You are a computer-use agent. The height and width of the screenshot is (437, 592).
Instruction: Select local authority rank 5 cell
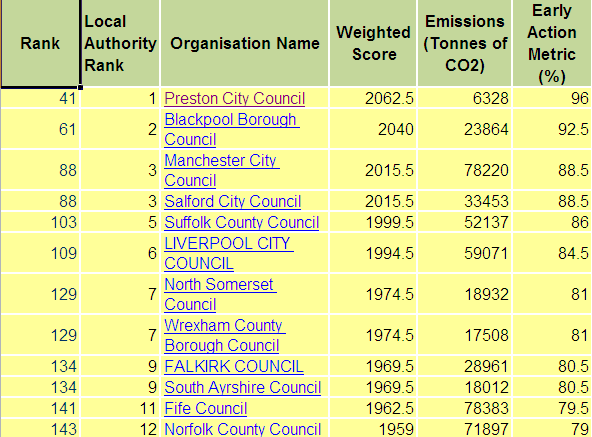pos(120,222)
